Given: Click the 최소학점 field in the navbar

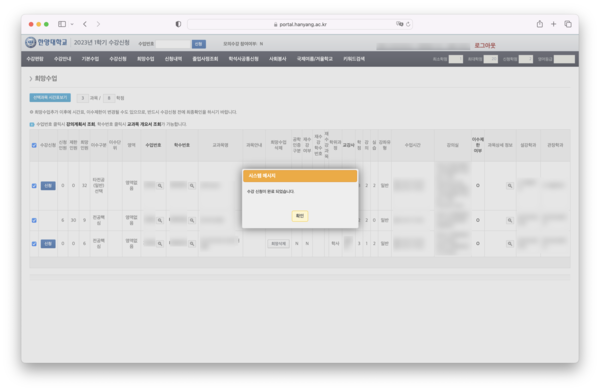Looking at the screenshot, I should point(456,59).
